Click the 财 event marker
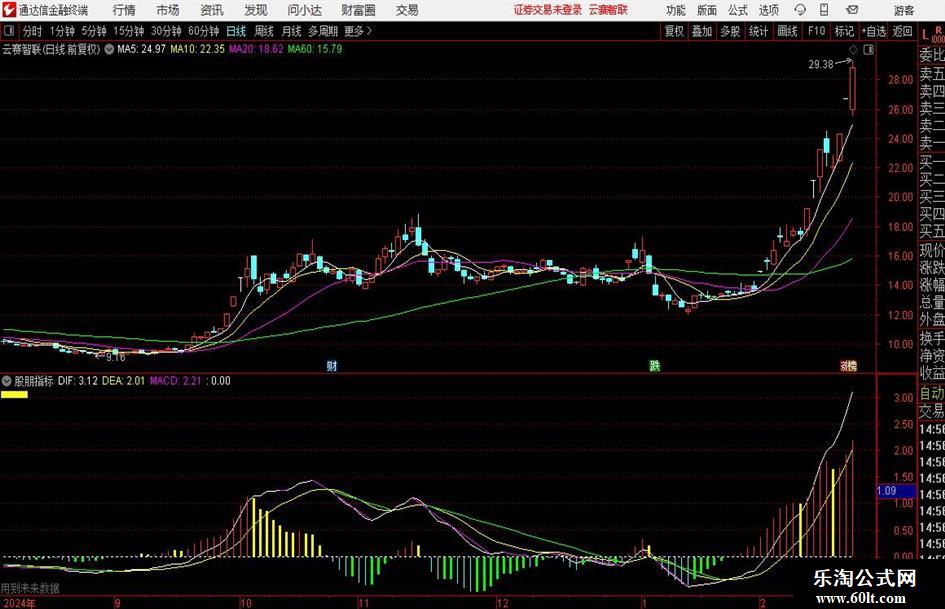The width and height of the screenshot is (945, 609). click(331, 365)
